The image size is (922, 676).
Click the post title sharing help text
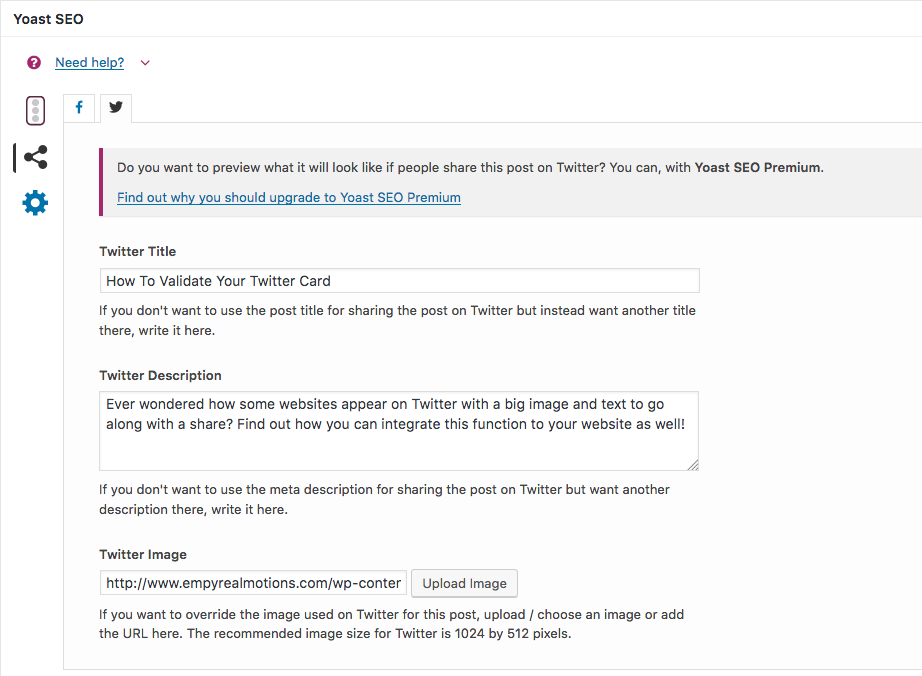[x=397, y=320]
